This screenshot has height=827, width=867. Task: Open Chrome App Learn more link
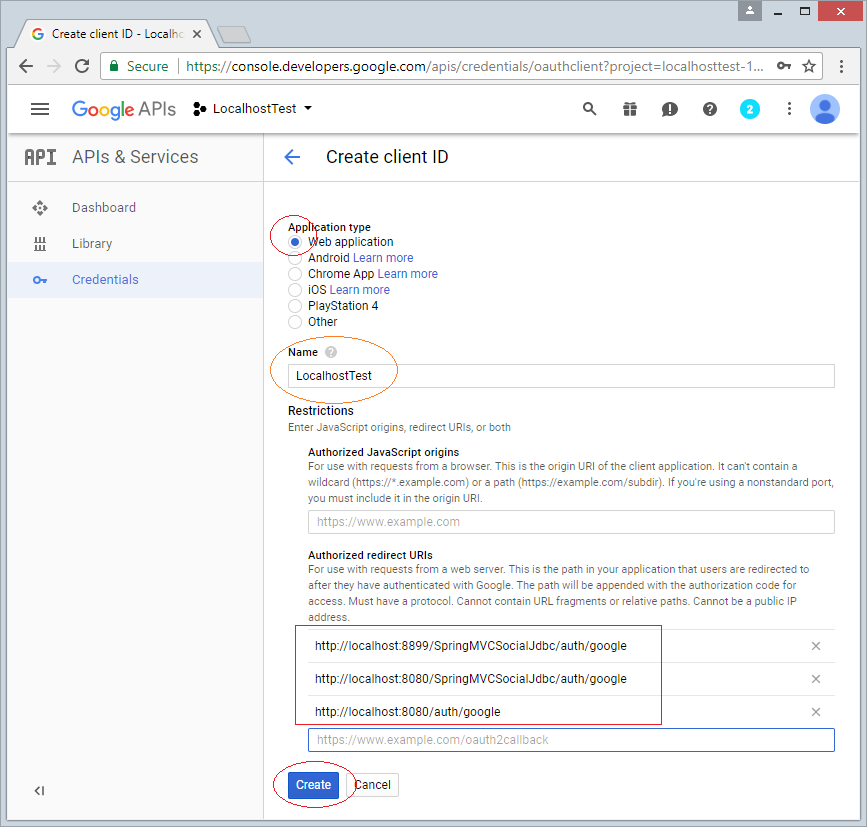[408, 274]
